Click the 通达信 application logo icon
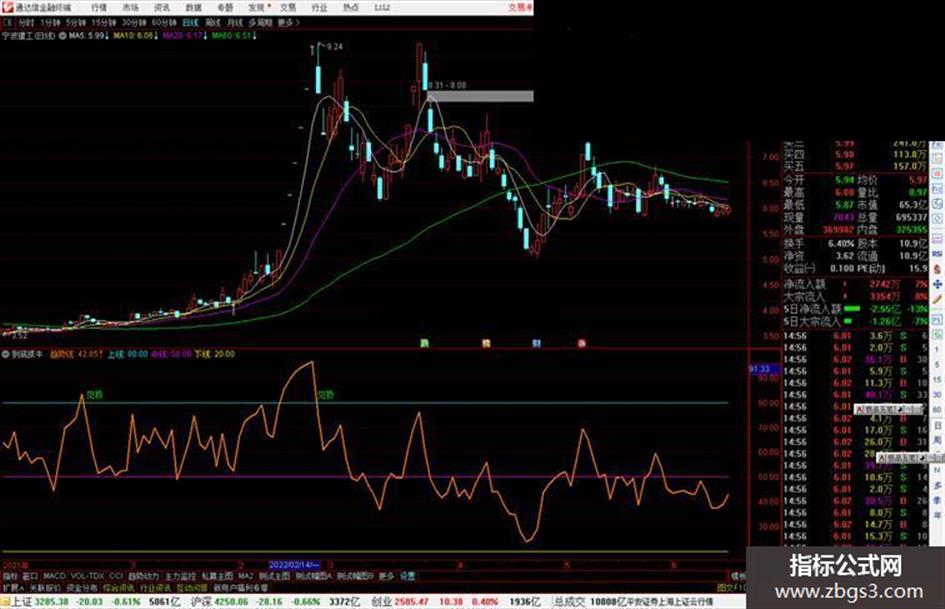 (x=8, y=7)
